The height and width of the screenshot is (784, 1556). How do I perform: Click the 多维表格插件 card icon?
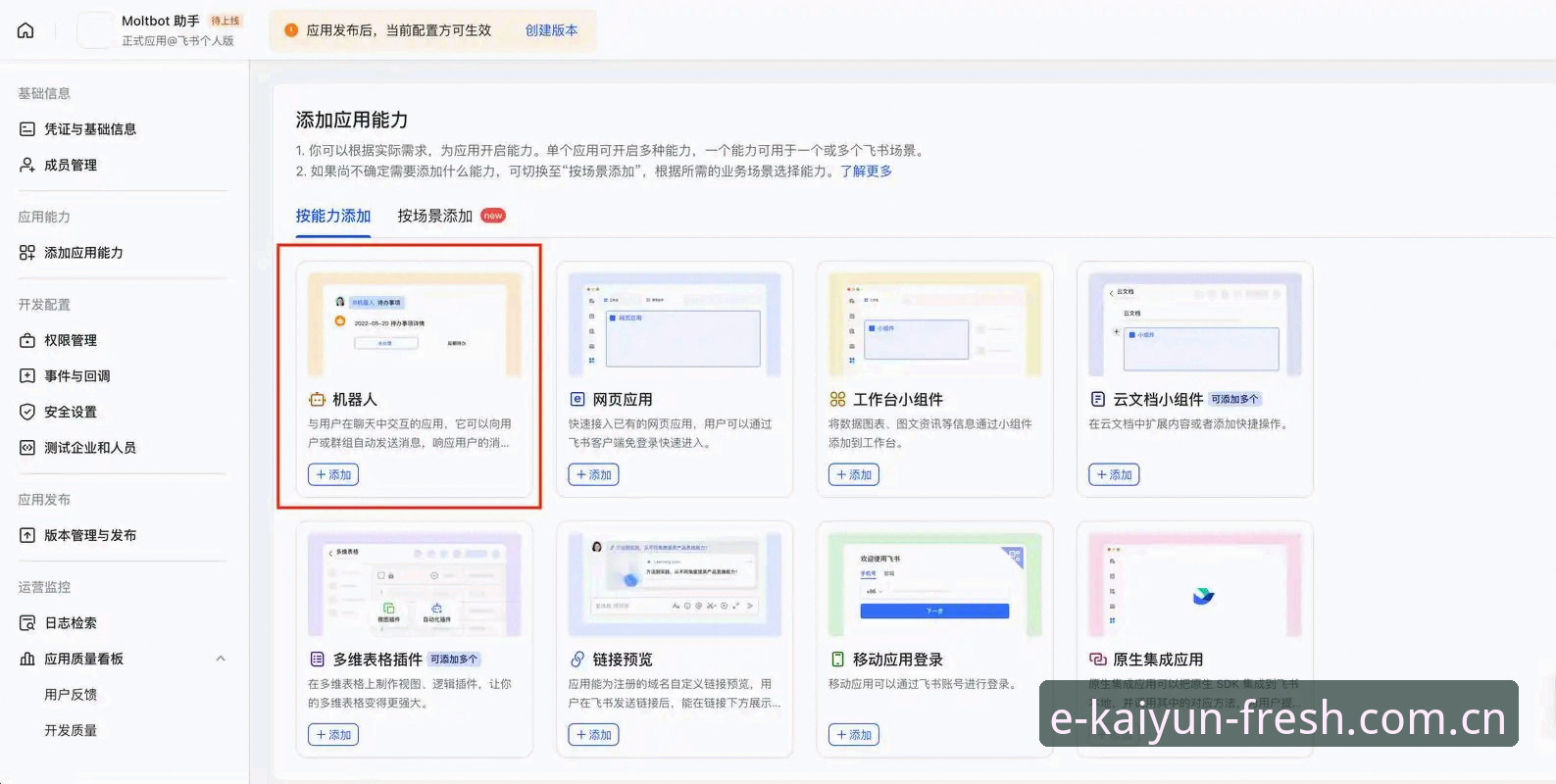click(x=317, y=660)
